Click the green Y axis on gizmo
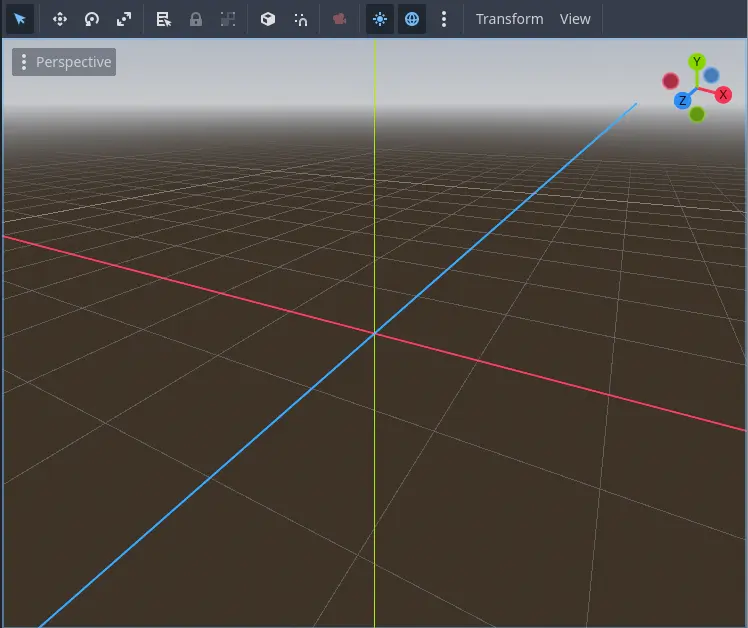This screenshot has width=748, height=628. point(697,62)
